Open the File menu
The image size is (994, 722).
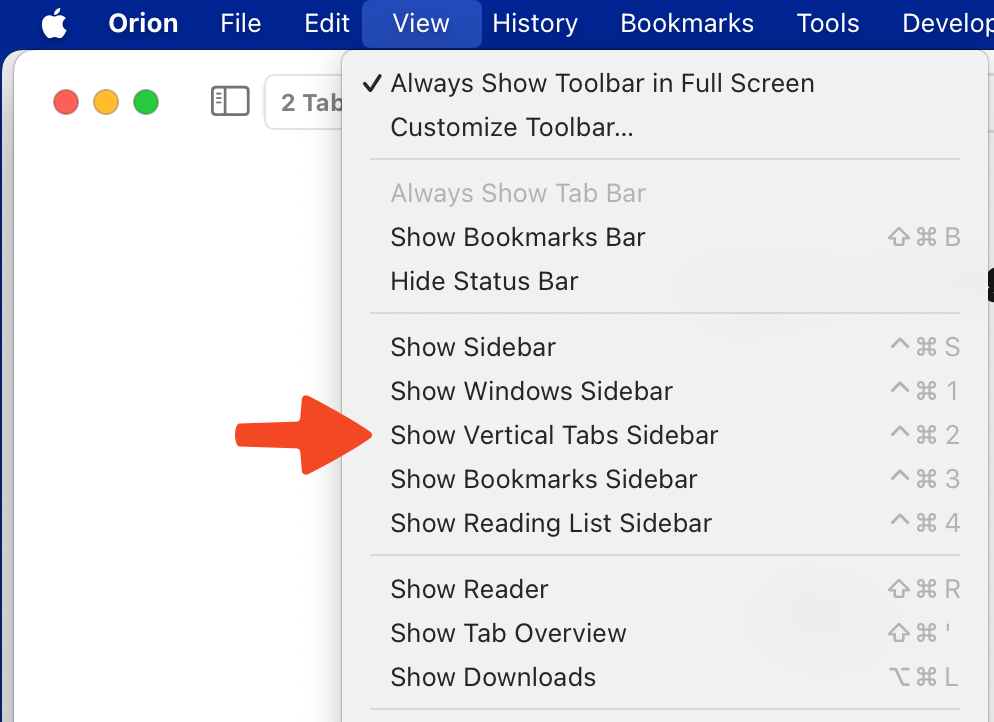pos(240,23)
